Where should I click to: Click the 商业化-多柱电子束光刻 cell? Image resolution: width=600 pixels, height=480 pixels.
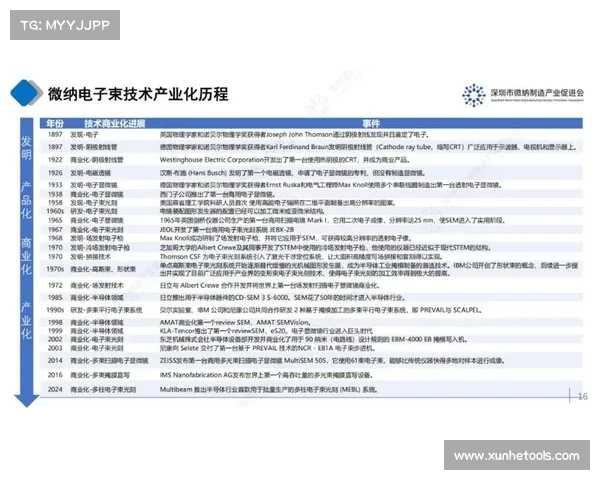pos(103,390)
